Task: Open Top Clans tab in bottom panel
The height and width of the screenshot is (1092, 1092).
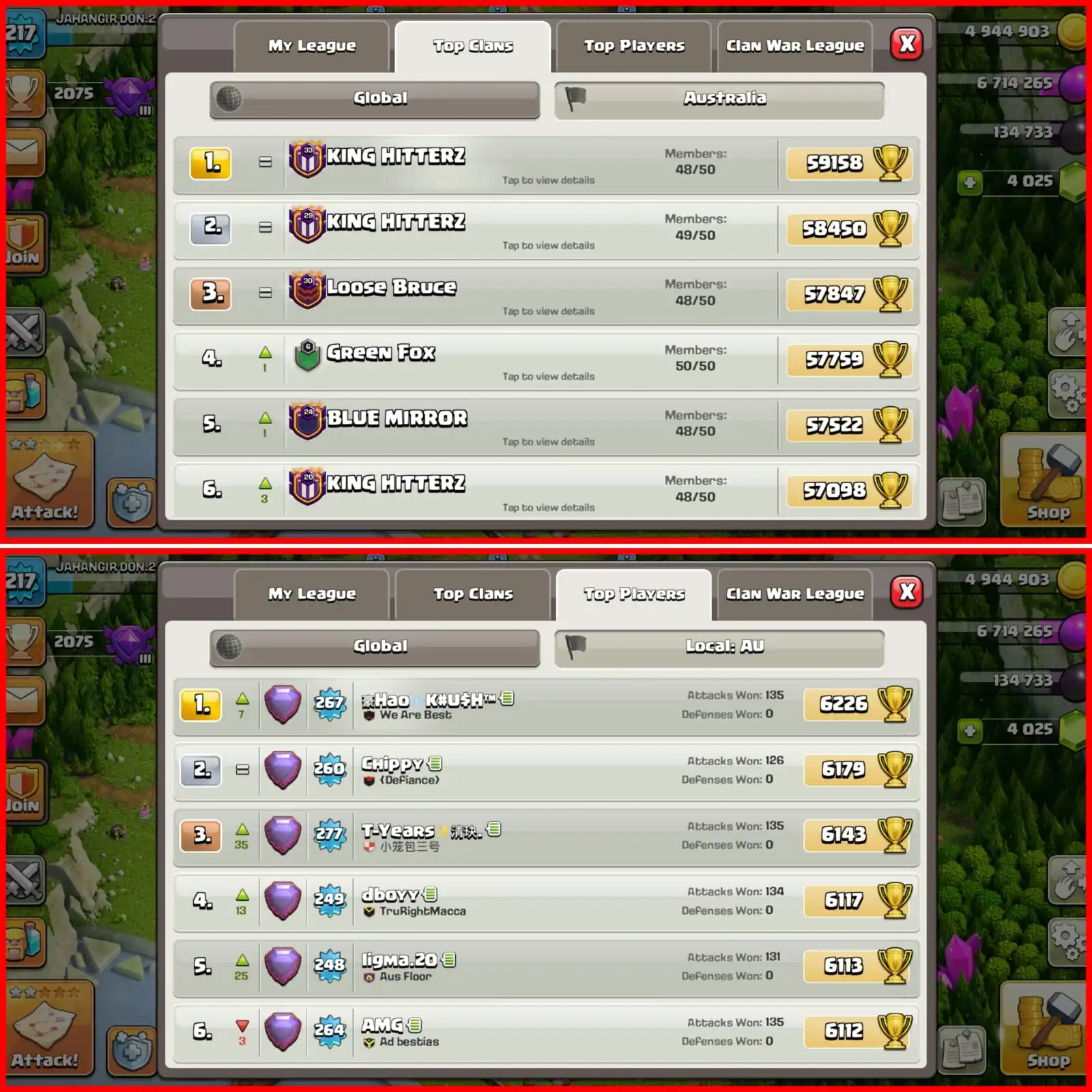Action: click(473, 594)
